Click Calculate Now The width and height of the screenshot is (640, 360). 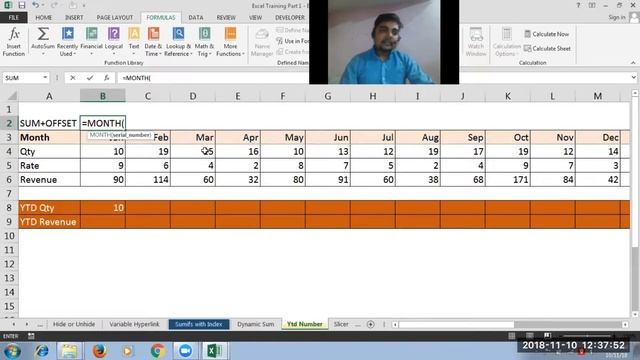pyautogui.click(x=547, y=34)
